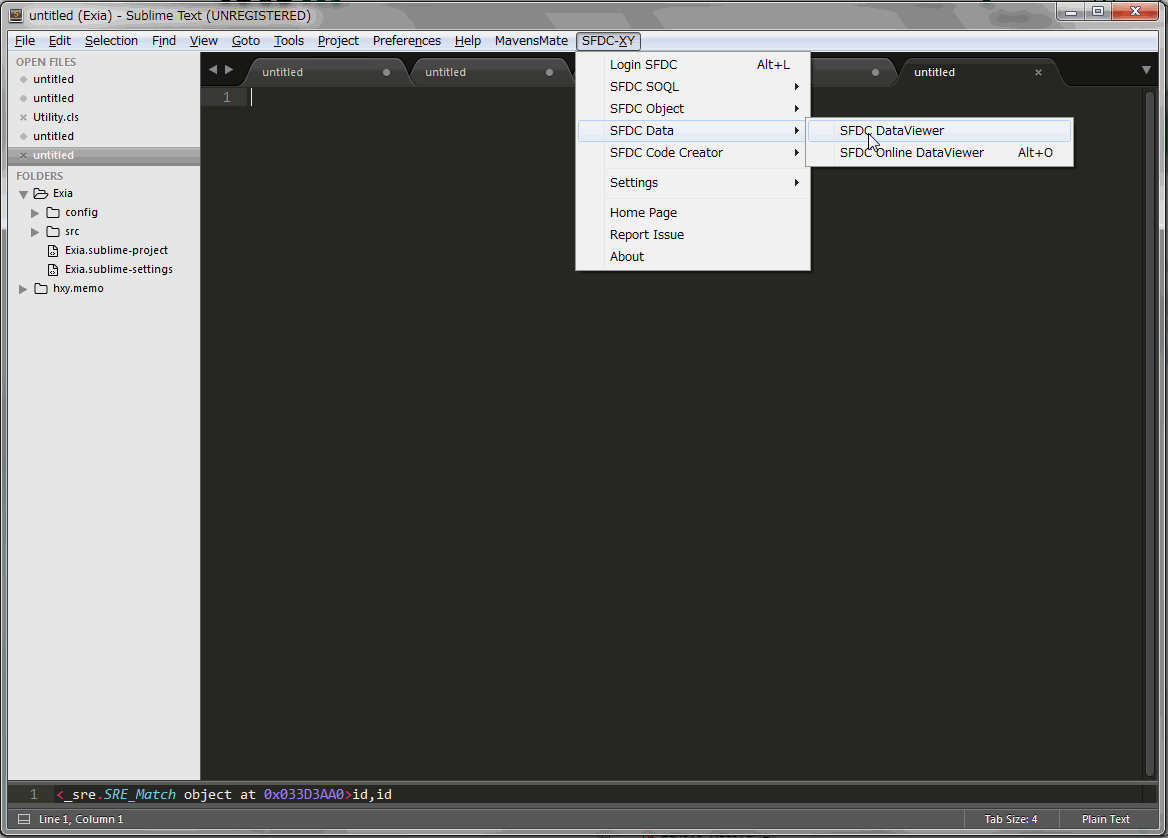1168x838 pixels.
Task: Switch to second untitled tab
Action: point(488,72)
